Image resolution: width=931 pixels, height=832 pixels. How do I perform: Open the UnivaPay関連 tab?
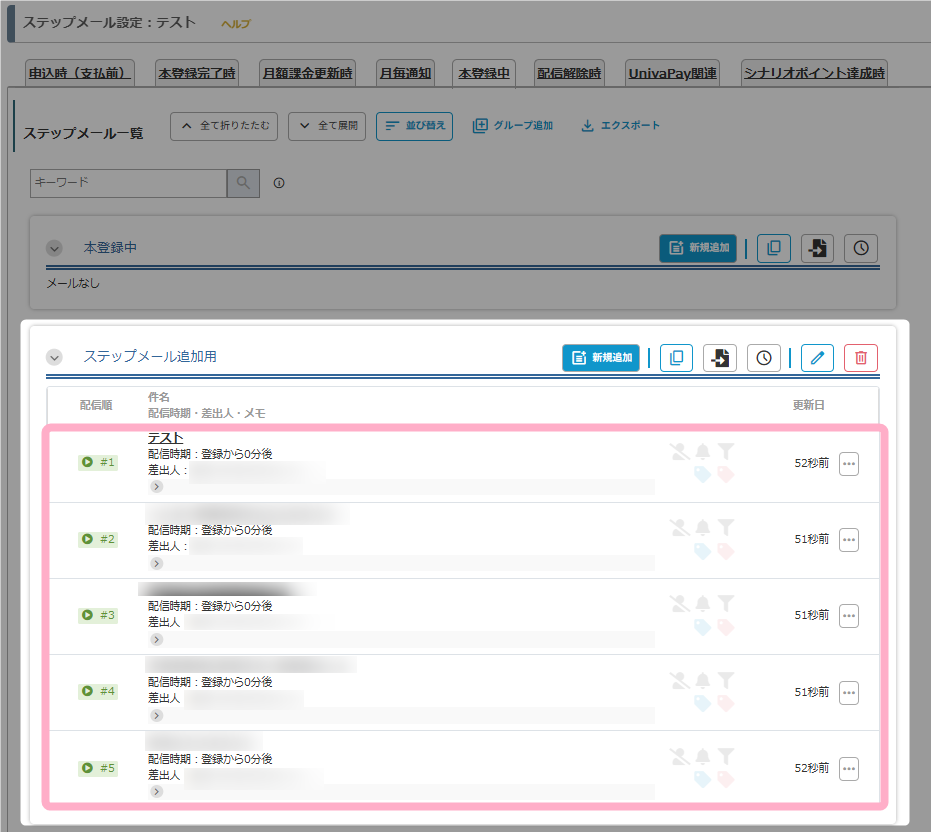coord(672,73)
